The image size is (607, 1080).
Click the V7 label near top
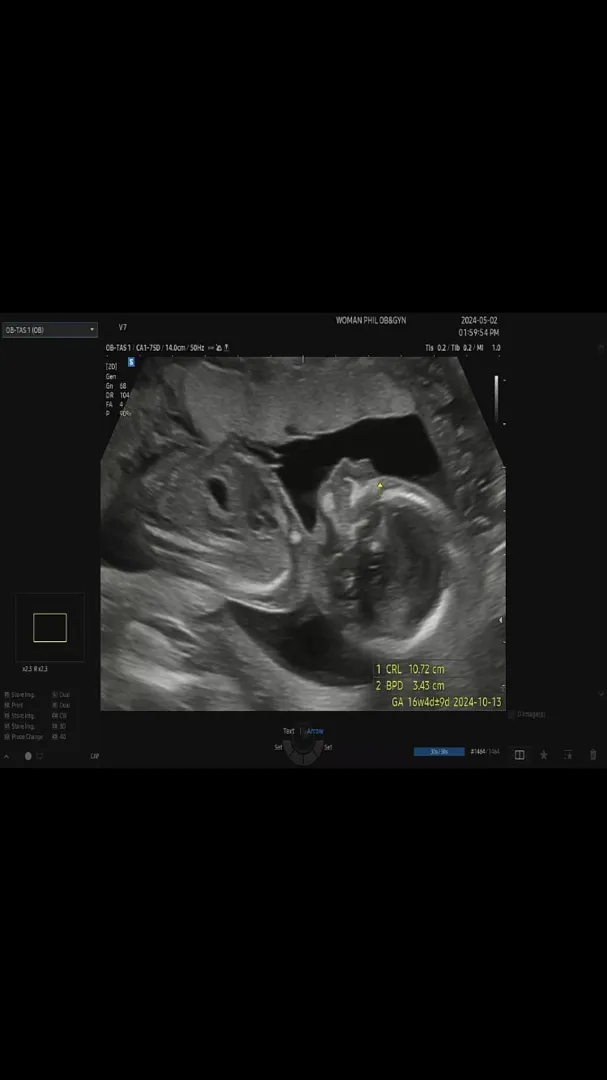point(123,327)
